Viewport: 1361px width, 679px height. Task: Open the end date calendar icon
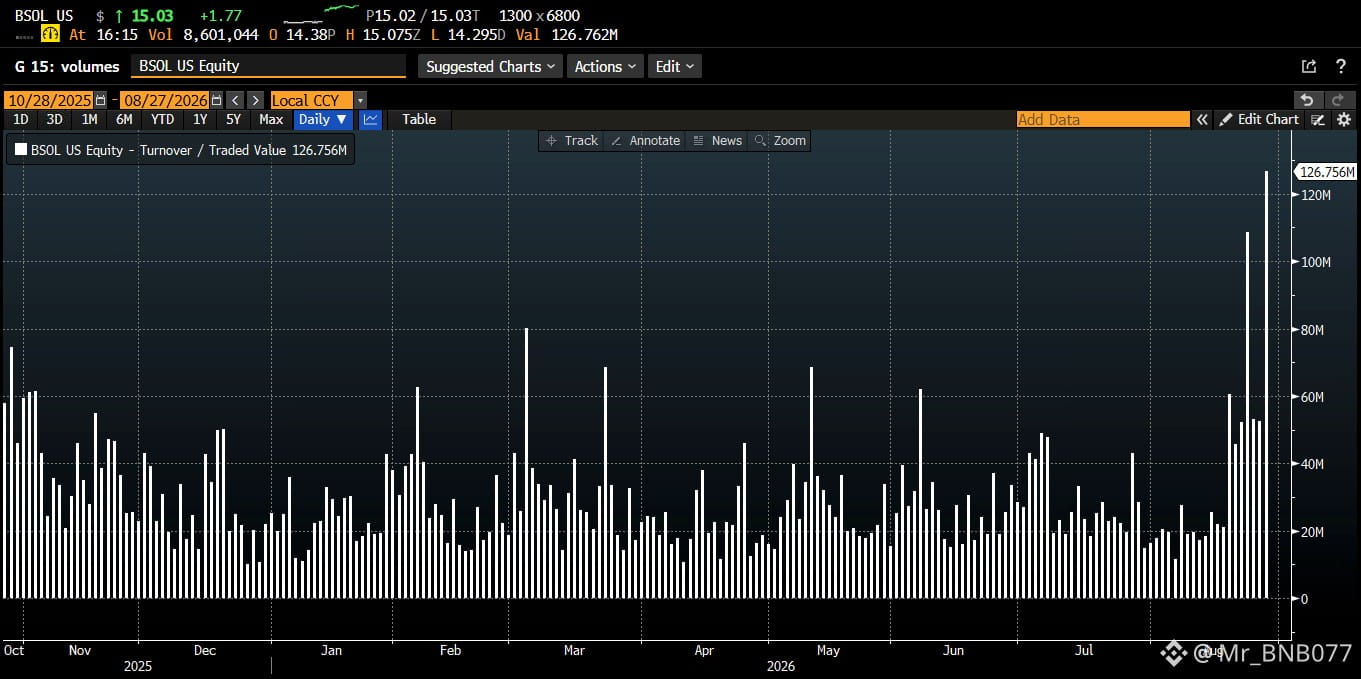[x=215, y=100]
